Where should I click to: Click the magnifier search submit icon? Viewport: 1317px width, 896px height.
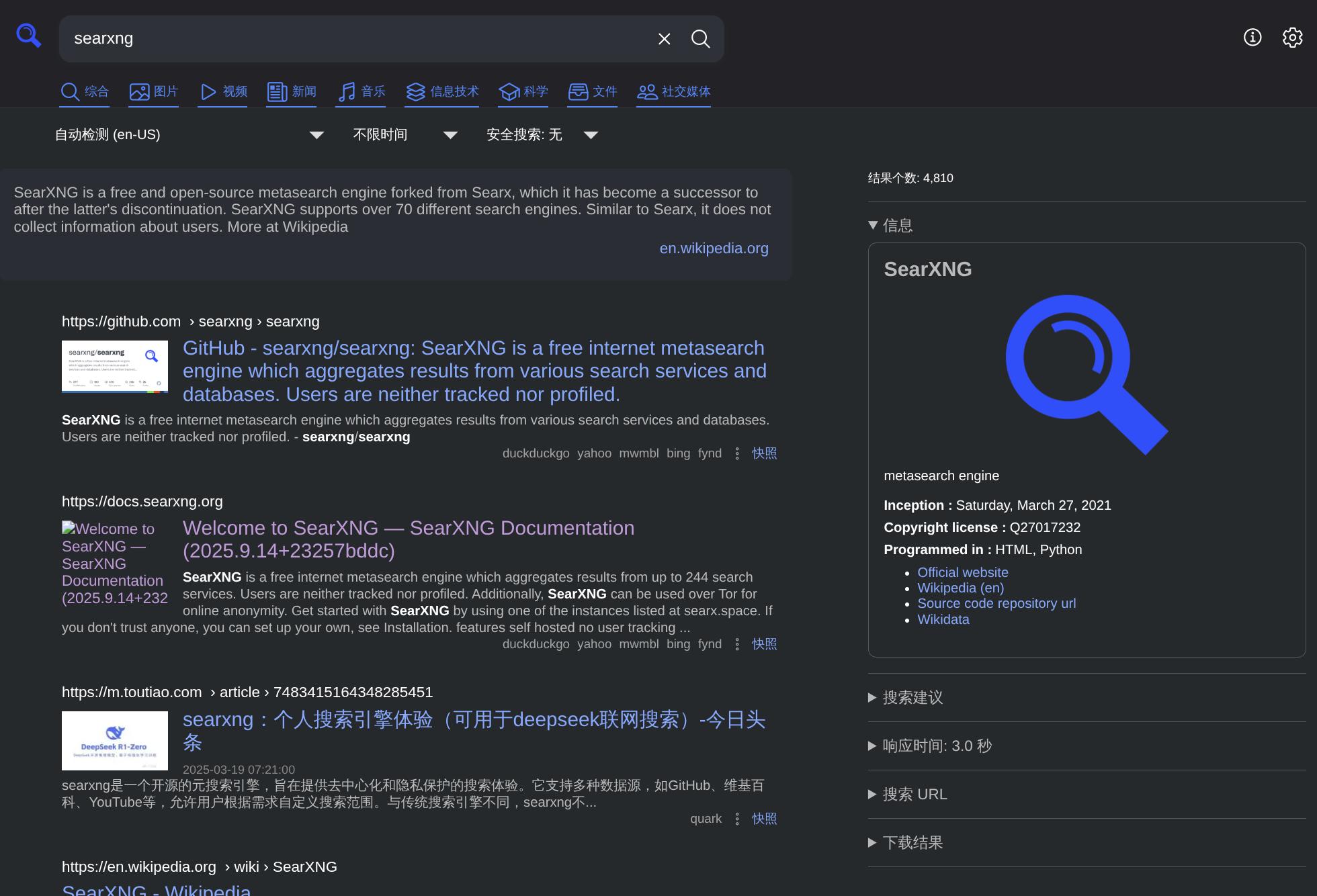pyautogui.click(x=700, y=39)
